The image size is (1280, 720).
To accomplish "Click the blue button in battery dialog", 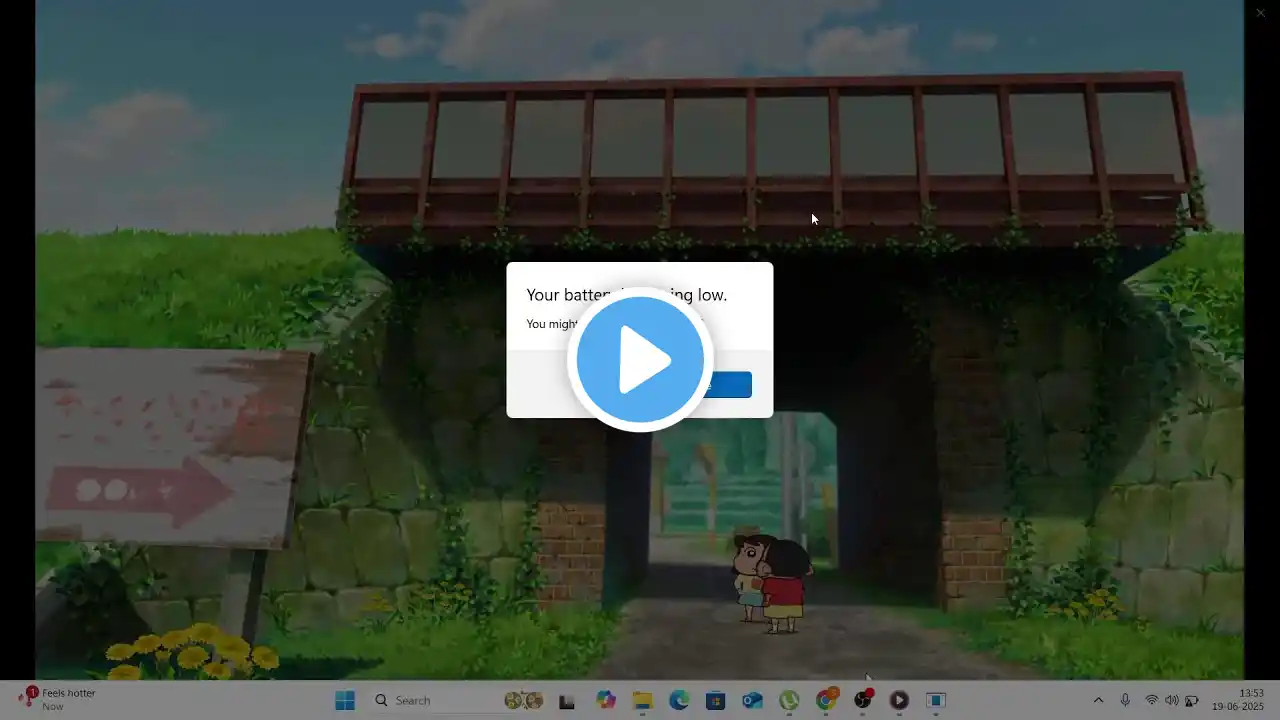I will [x=731, y=385].
